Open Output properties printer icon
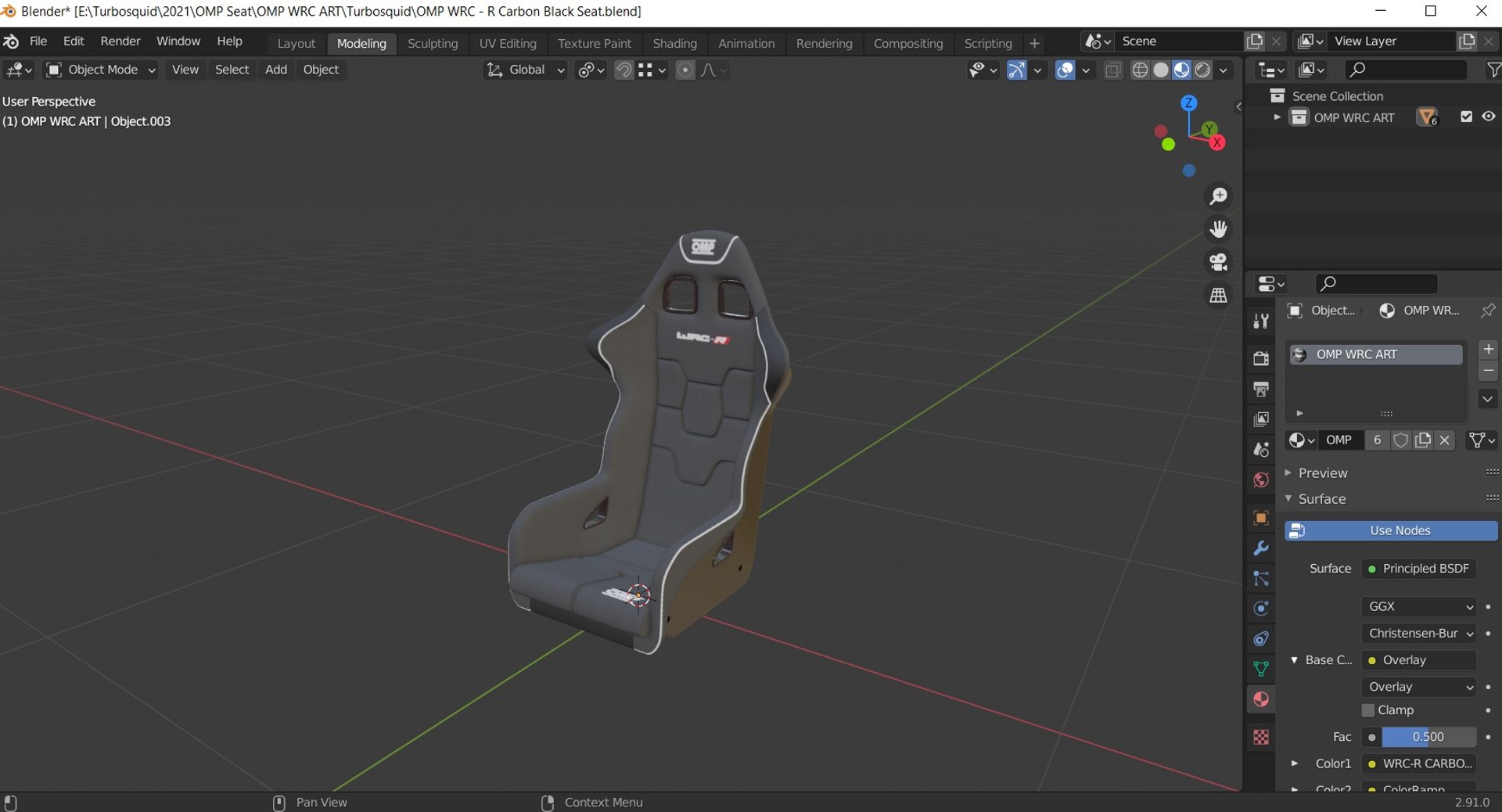The width and height of the screenshot is (1502, 812). pyautogui.click(x=1261, y=389)
